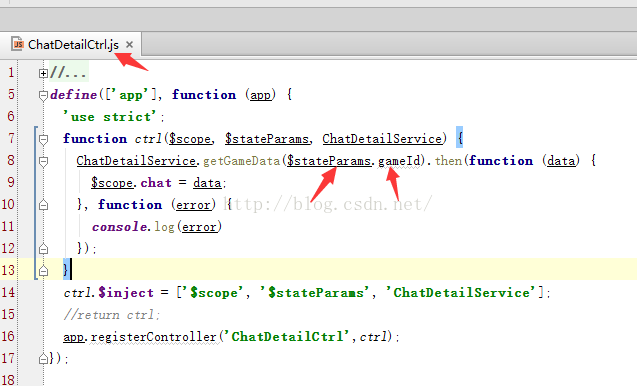Click the 'use strict' string on line 6

click(x=109, y=117)
